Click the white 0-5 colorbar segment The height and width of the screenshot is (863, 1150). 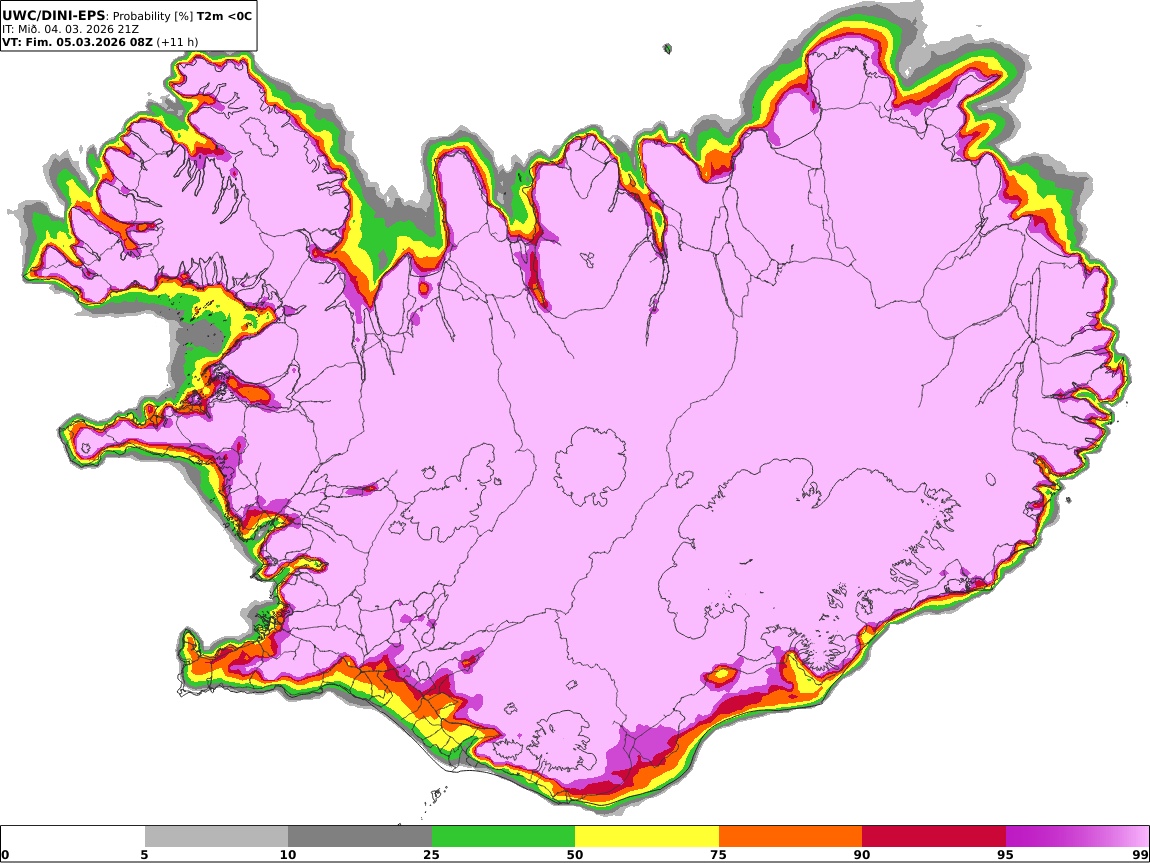point(73,836)
